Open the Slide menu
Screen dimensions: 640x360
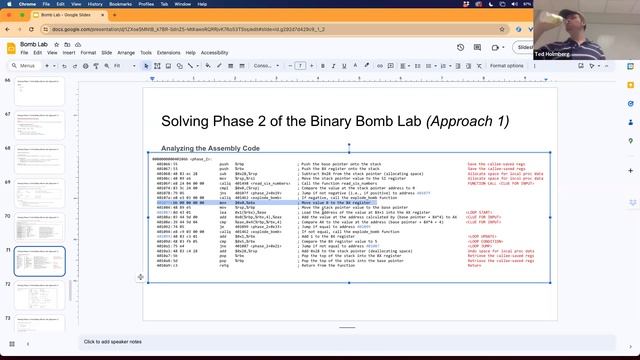107,53
